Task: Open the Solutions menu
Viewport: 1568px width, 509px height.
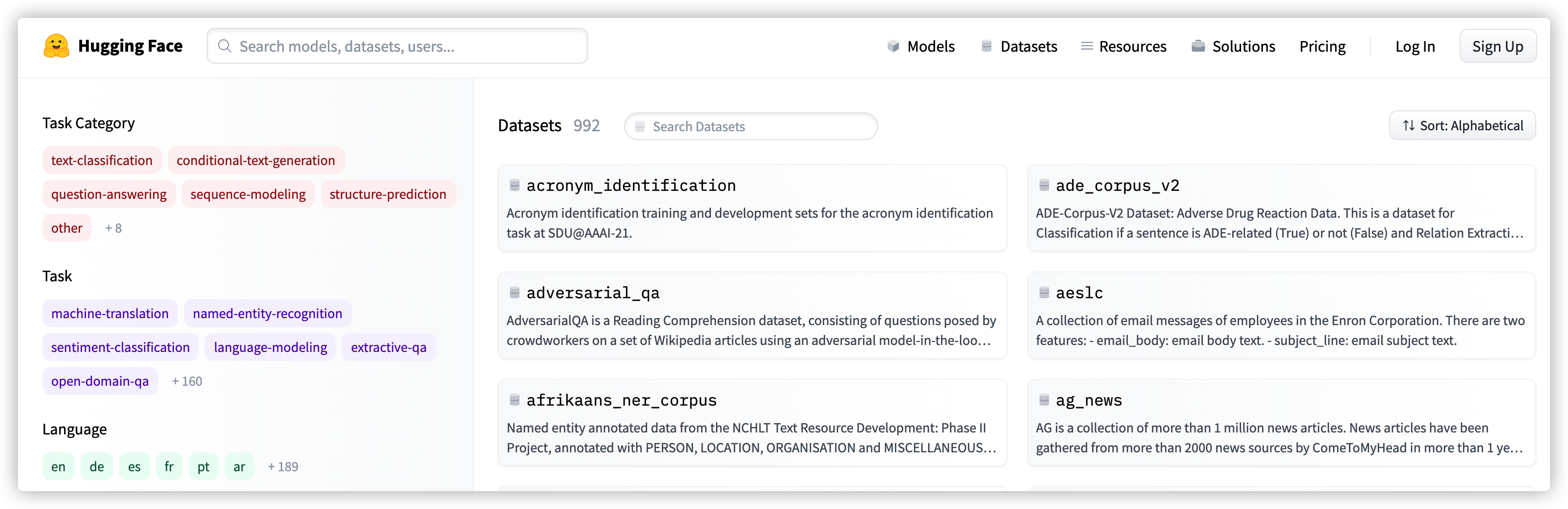Action: click(x=1233, y=46)
